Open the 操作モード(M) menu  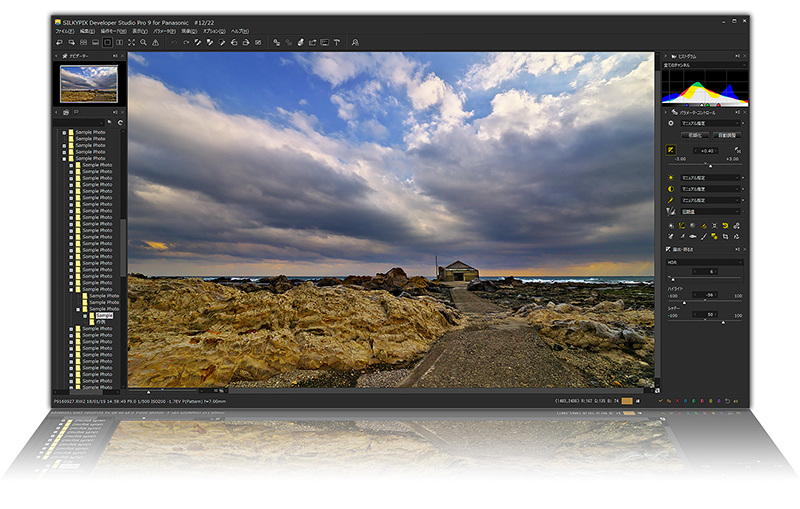113,31
